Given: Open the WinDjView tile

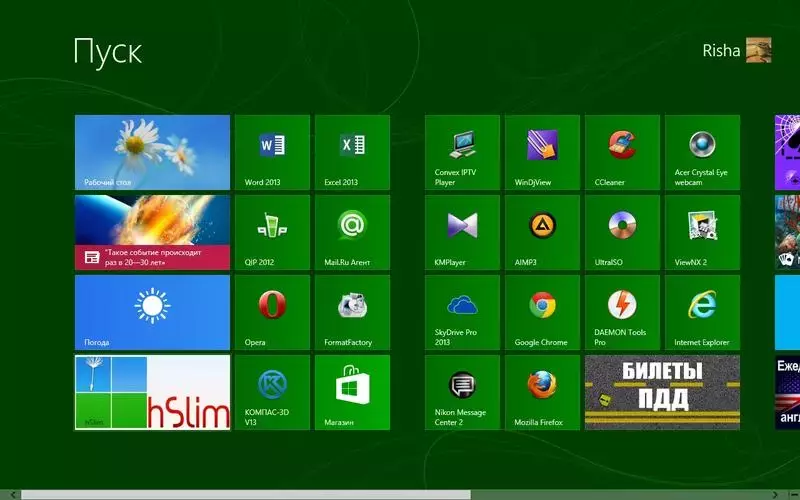Looking at the screenshot, I should 542,153.
